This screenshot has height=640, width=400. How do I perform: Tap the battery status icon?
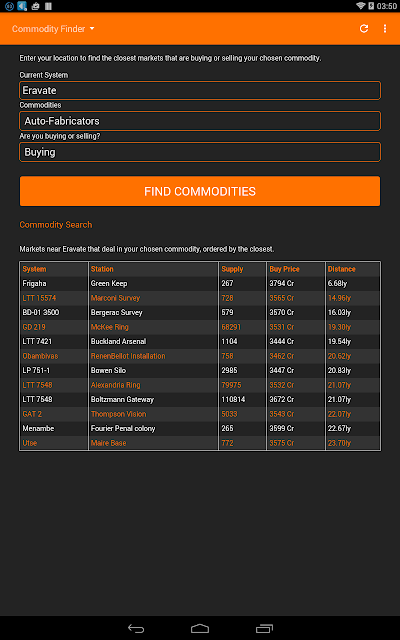(x=371, y=6)
